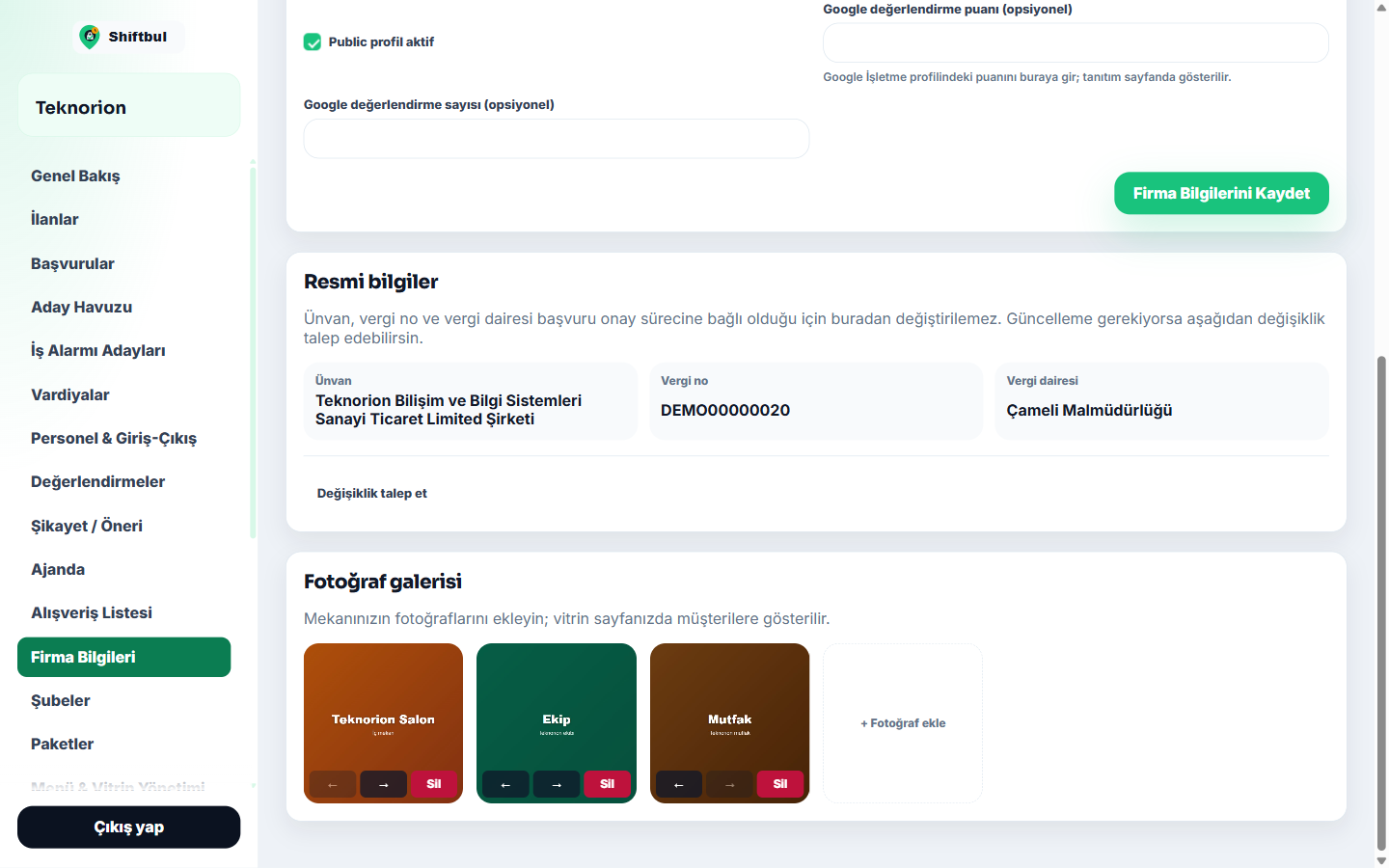Click the Teknorion company card
Screen dimensions: 1389x868
tap(129, 105)
